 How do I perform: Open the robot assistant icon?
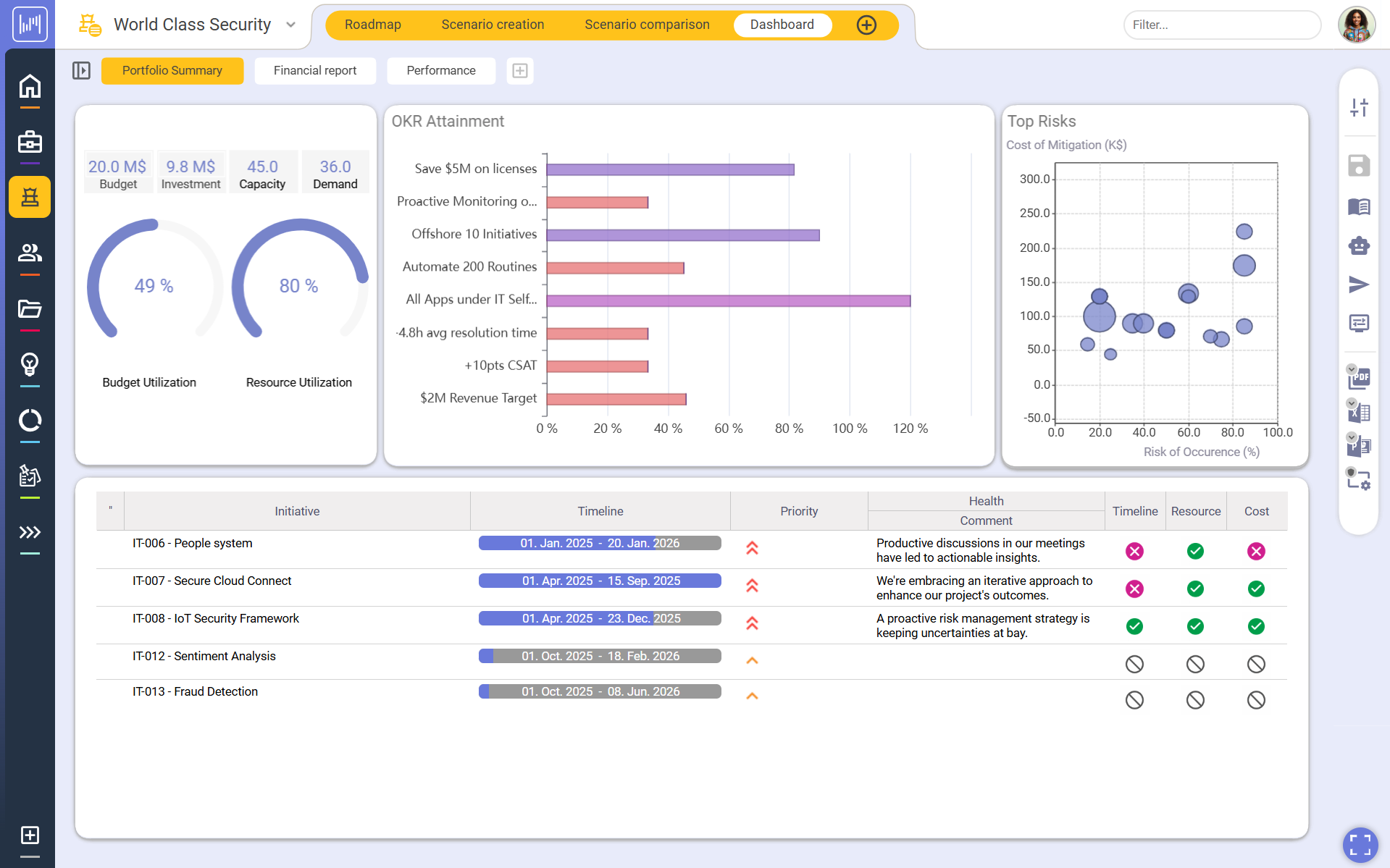coord(1359,246)
